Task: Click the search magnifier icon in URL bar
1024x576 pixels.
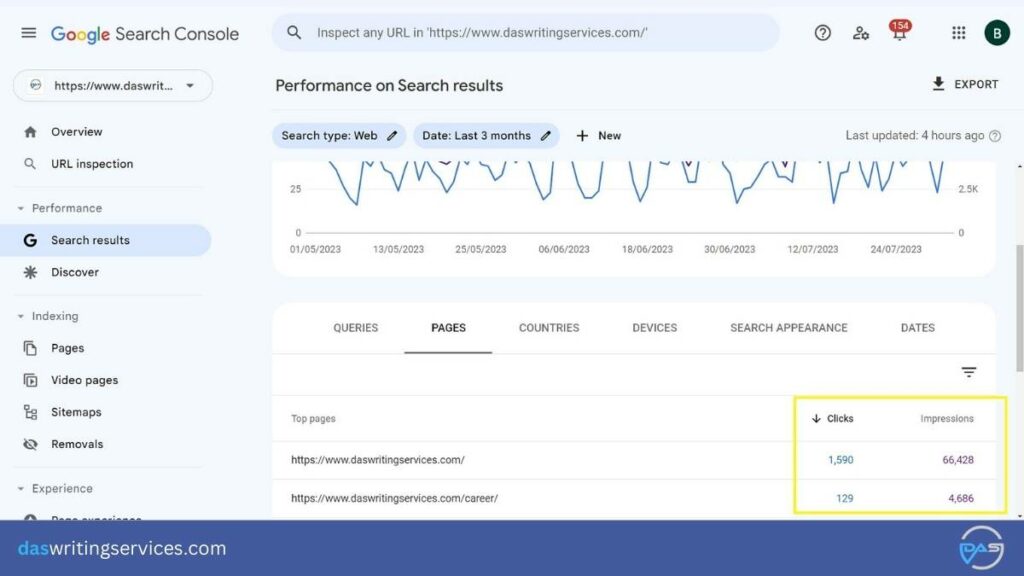Action: pos(294,33)
